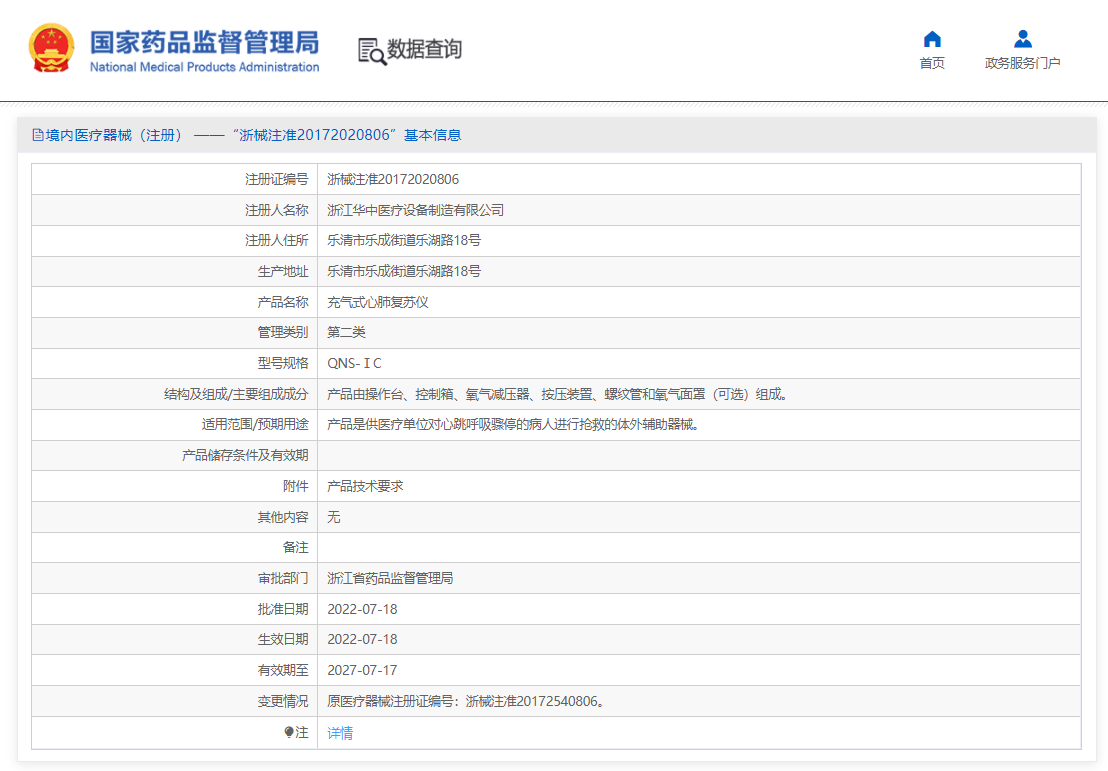The width and height of the screenshot is (1108, 771).
Task: Click 第二类 management class value
Action: click(346, 332)
